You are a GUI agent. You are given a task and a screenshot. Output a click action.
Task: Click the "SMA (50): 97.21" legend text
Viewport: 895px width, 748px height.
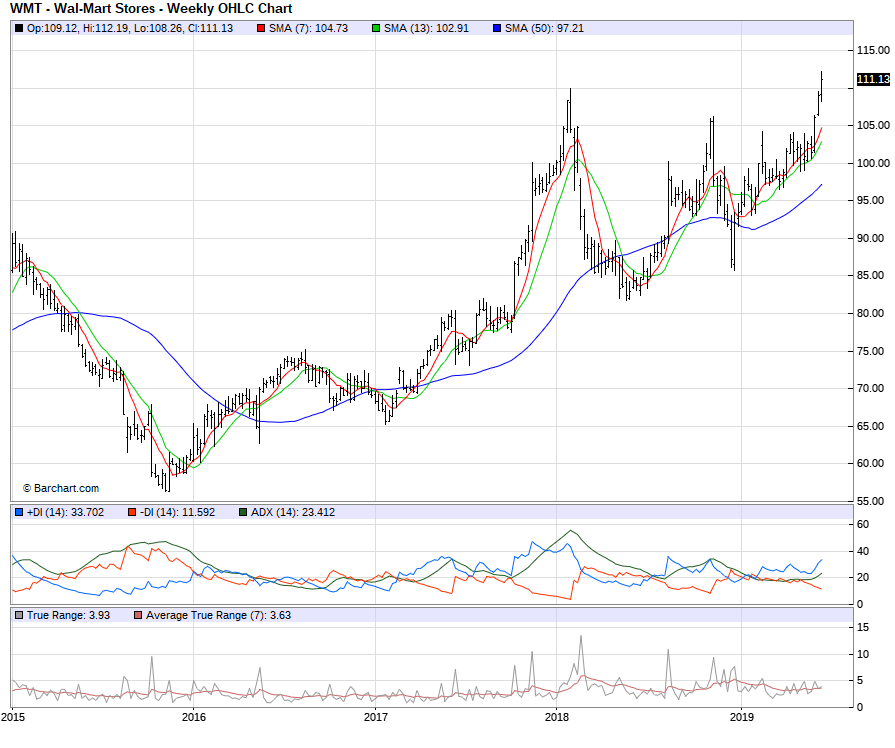point(545,28)
